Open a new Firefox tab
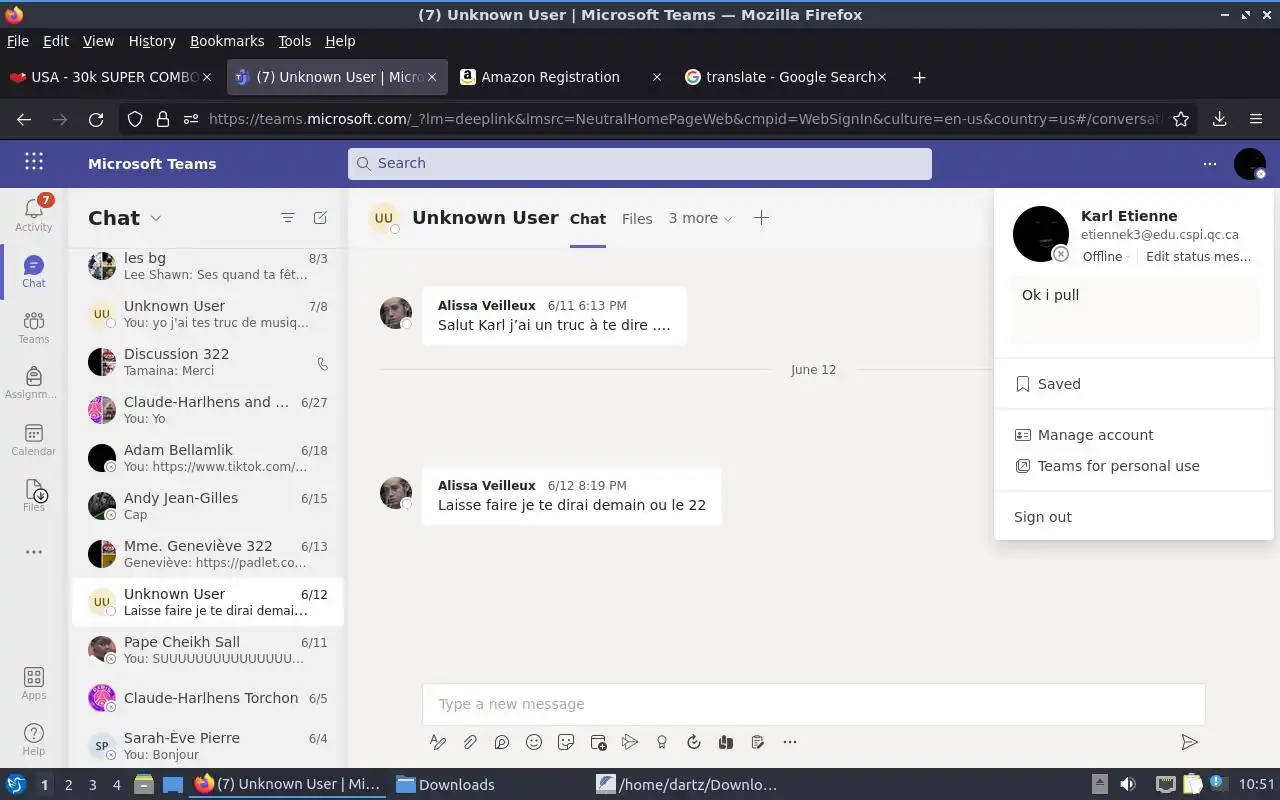The image size is (1280, 800). coord(919,77)
